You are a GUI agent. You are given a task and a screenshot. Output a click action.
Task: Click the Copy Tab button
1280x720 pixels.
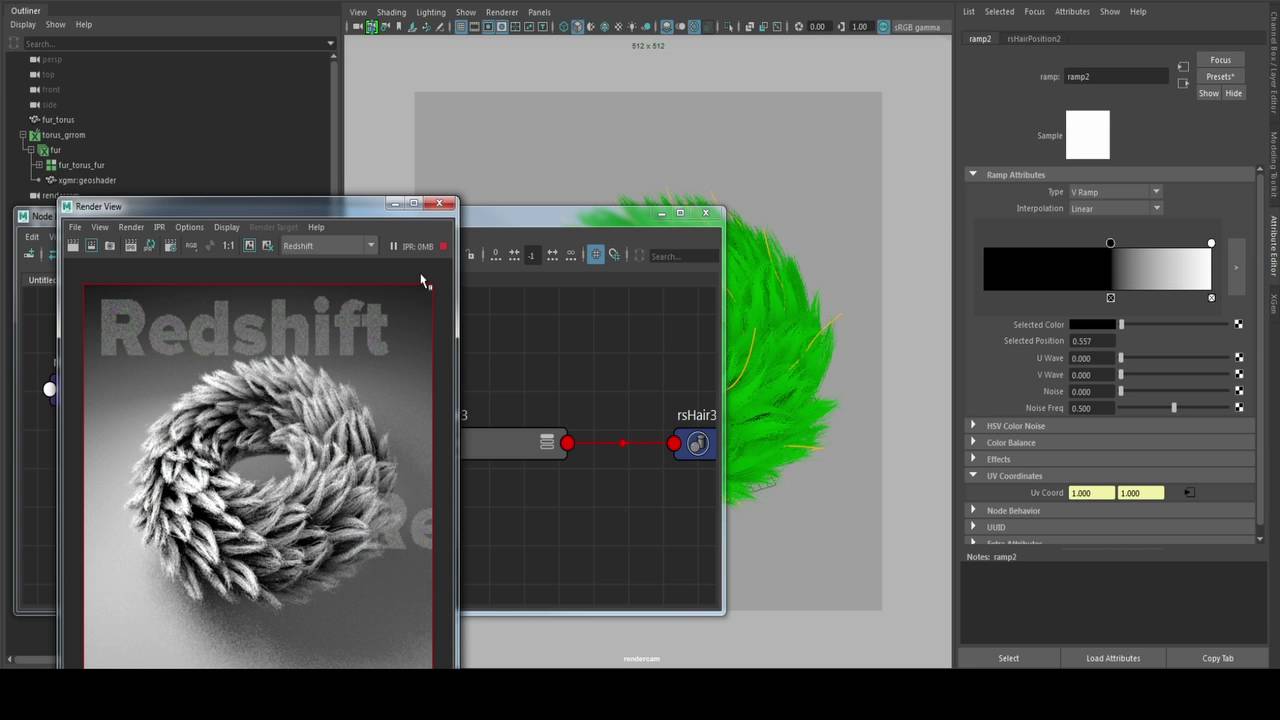(x=1217, y=658)
